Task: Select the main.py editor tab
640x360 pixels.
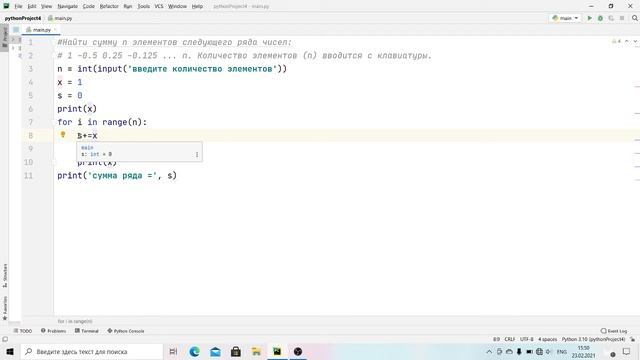Action: pyautogui.click(x=41, y=30)
